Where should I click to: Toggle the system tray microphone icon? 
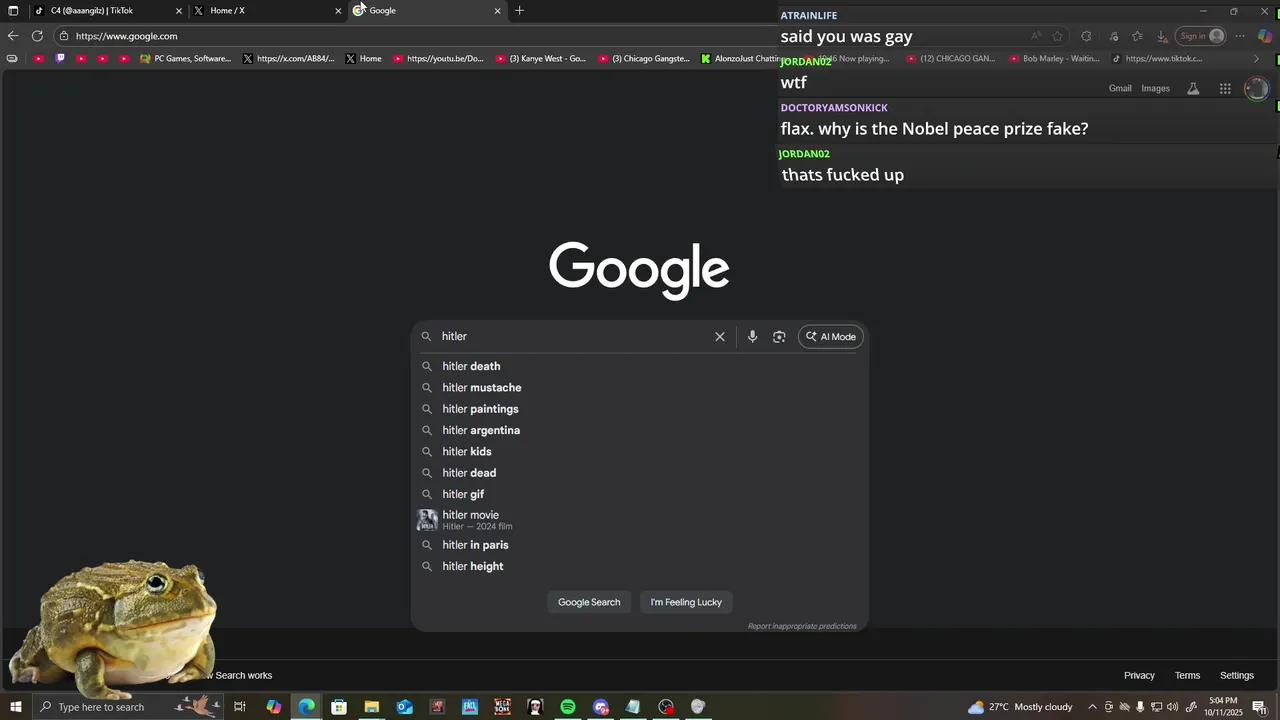(1140, 707)
